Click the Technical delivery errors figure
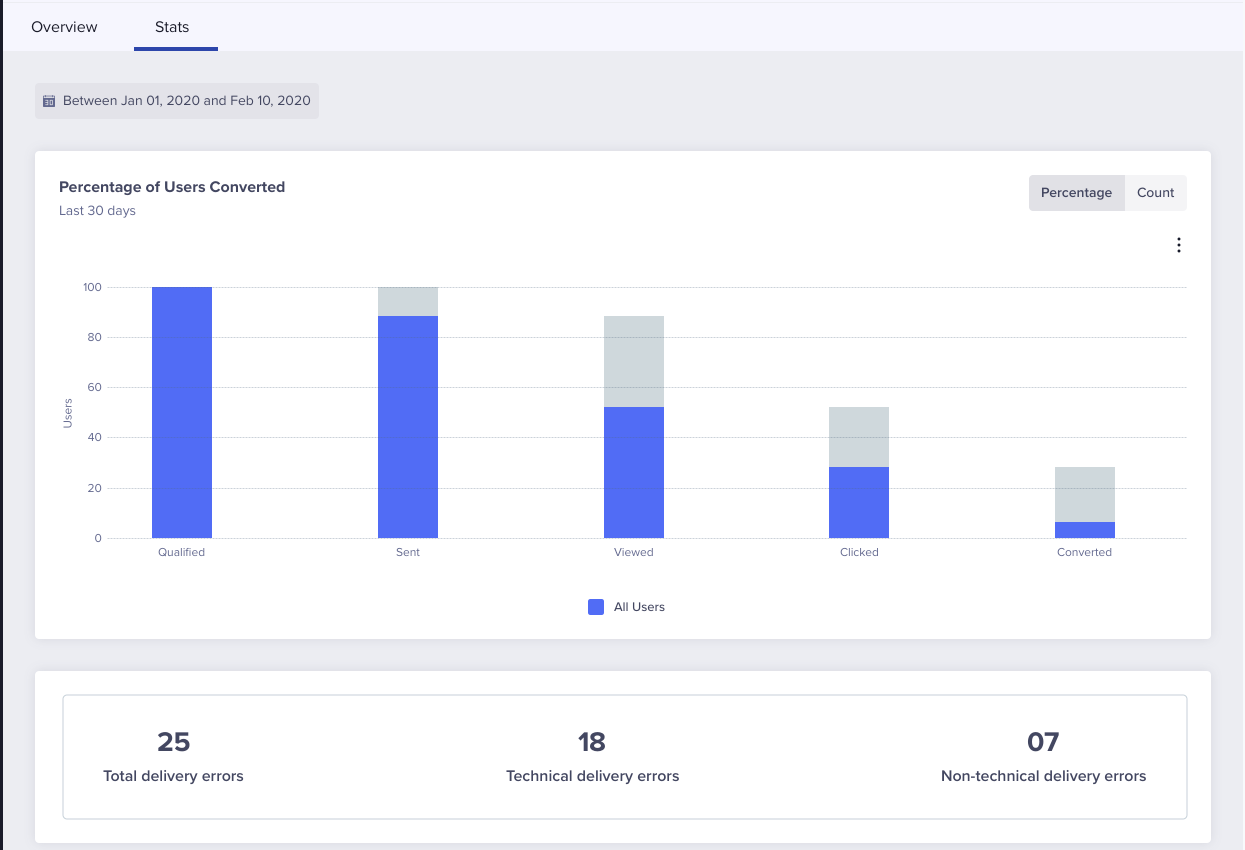Screen dimensions: 1245x850 click(592, 742)
